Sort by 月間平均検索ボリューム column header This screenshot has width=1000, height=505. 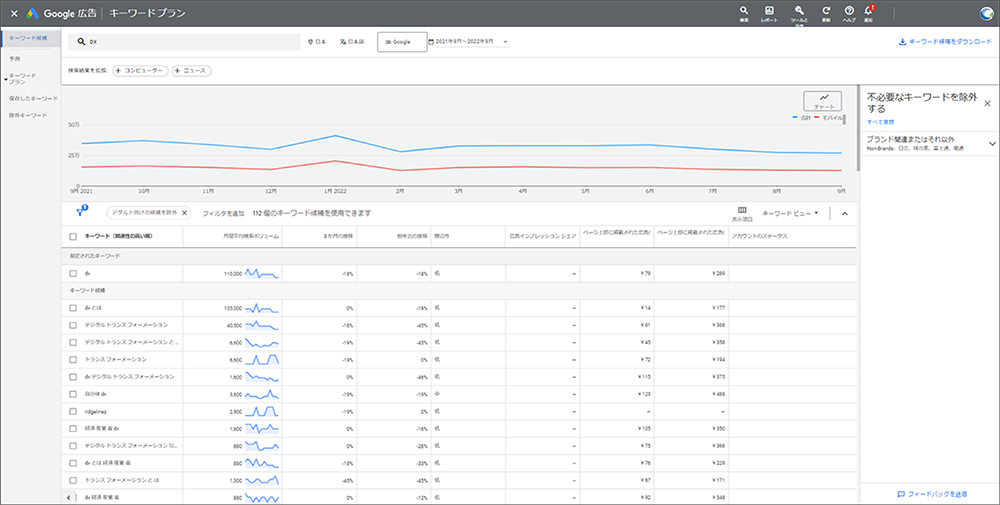251,237
